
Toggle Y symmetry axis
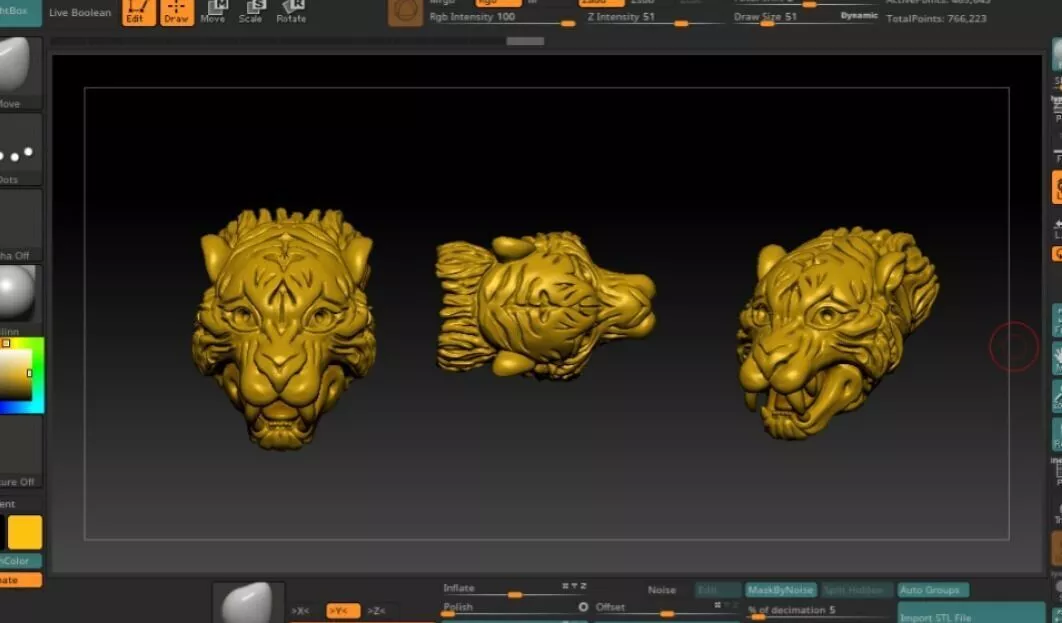coord(343,611)
